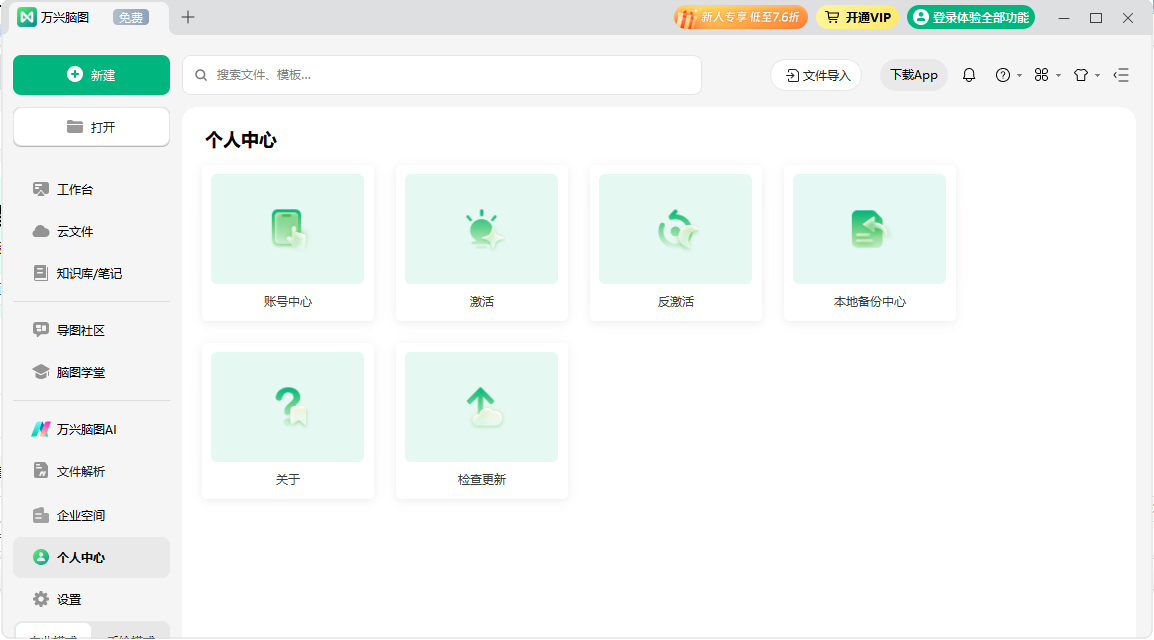
Task: Open the help question-mark icon
Action: click(1002, 75)
